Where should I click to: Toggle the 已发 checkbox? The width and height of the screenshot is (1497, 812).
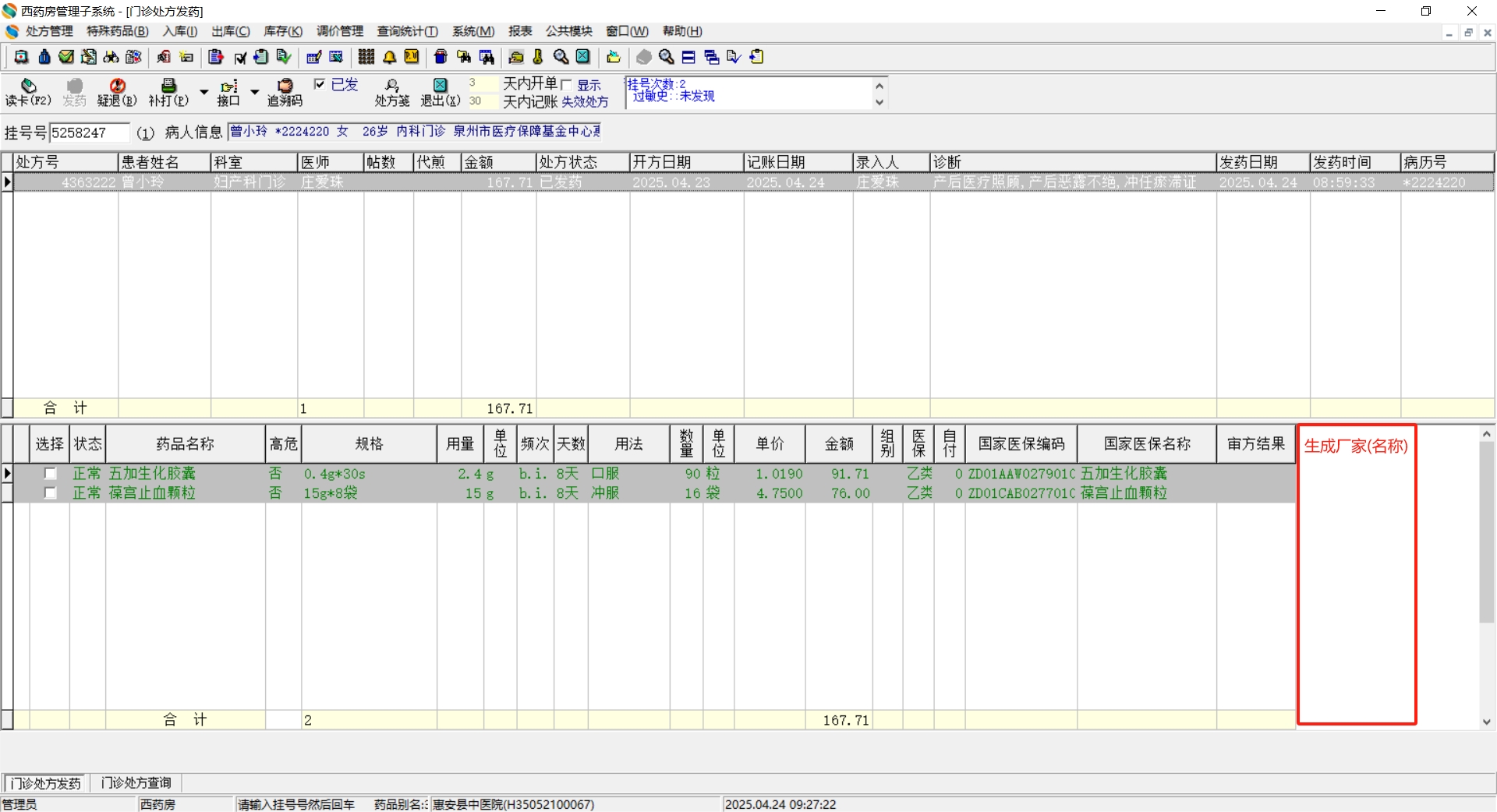click(320, 84)
